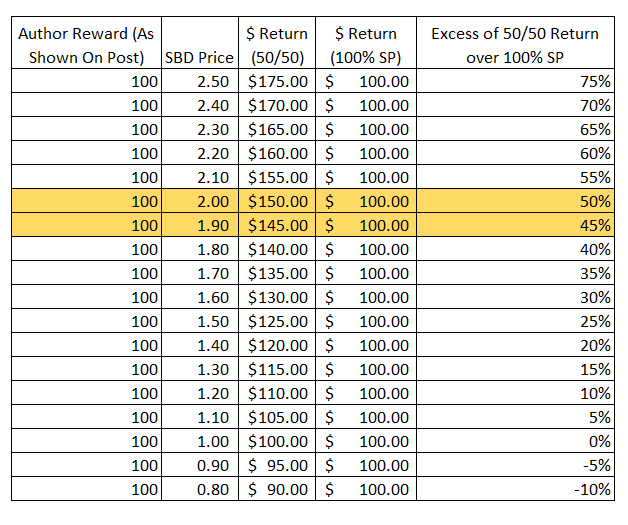Screen dimensions: 628x525
Task: Click the 25% excess return cell
Action: tap(515, 322)
